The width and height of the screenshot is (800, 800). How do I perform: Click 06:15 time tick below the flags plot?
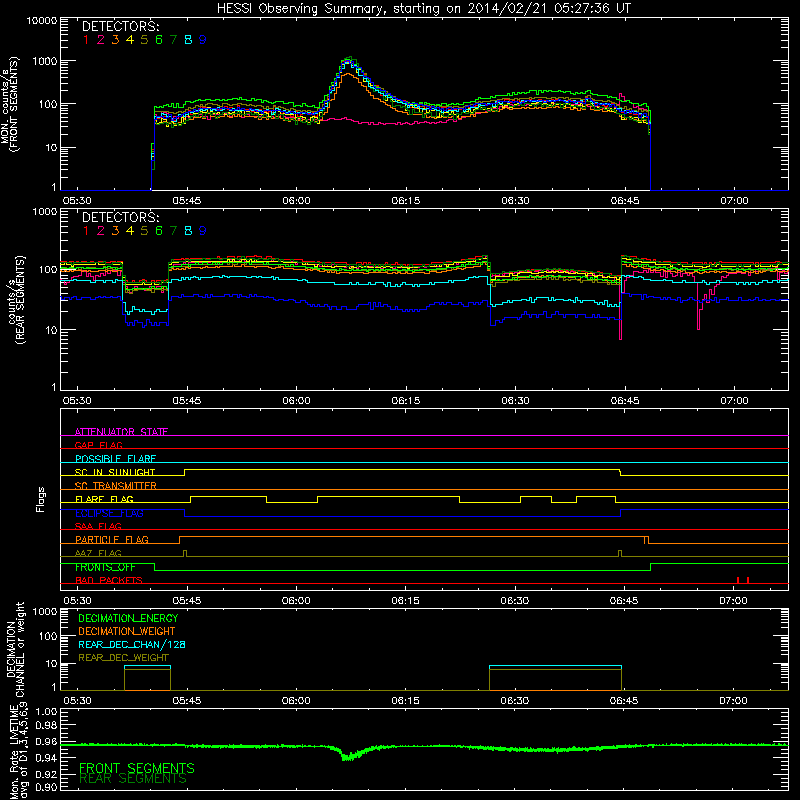tap(406, 601)
